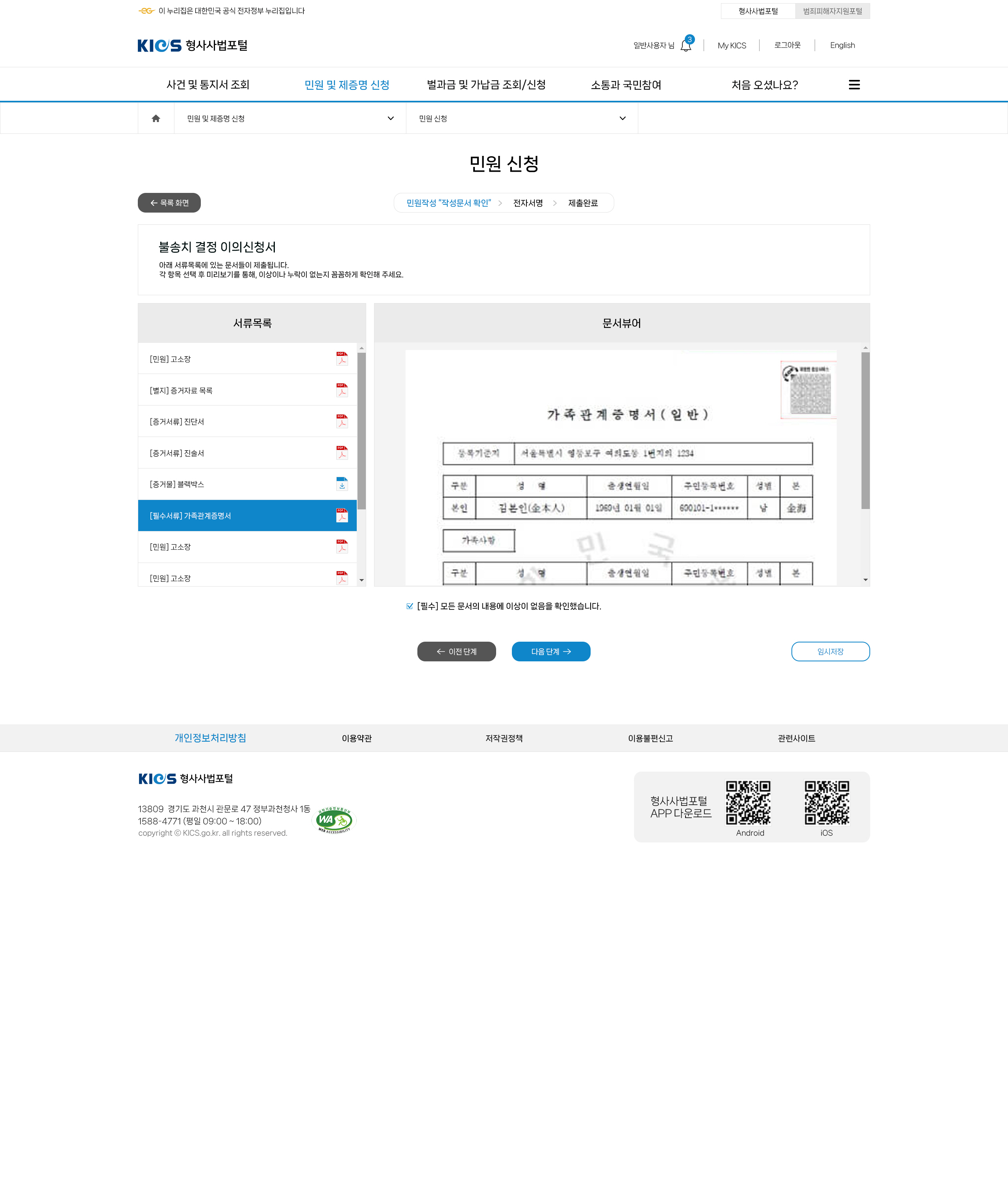Click the document viewer scroll-down arrow
The width and height of the screenshot is (1008, 1181).
click(865, 580)
